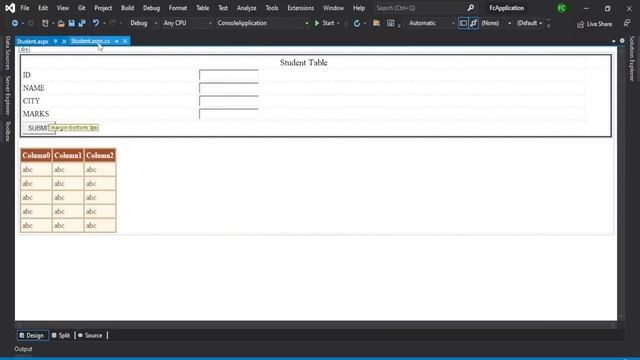640x360 pixels.
Task: Open the Analyze menu
Action: (247, 8)
